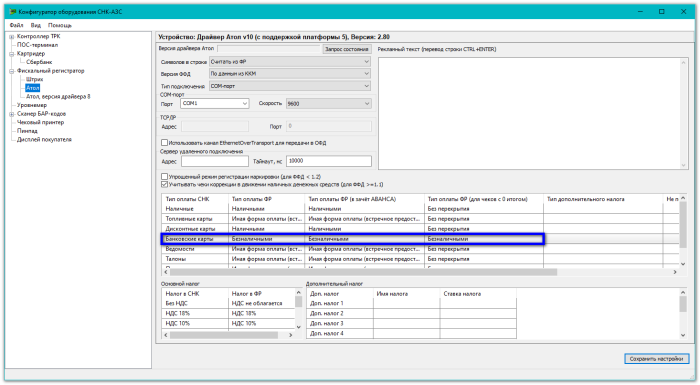Collapse the Фискальный регистратор tree node
700x385 pixels.
(x=12, y=71)
